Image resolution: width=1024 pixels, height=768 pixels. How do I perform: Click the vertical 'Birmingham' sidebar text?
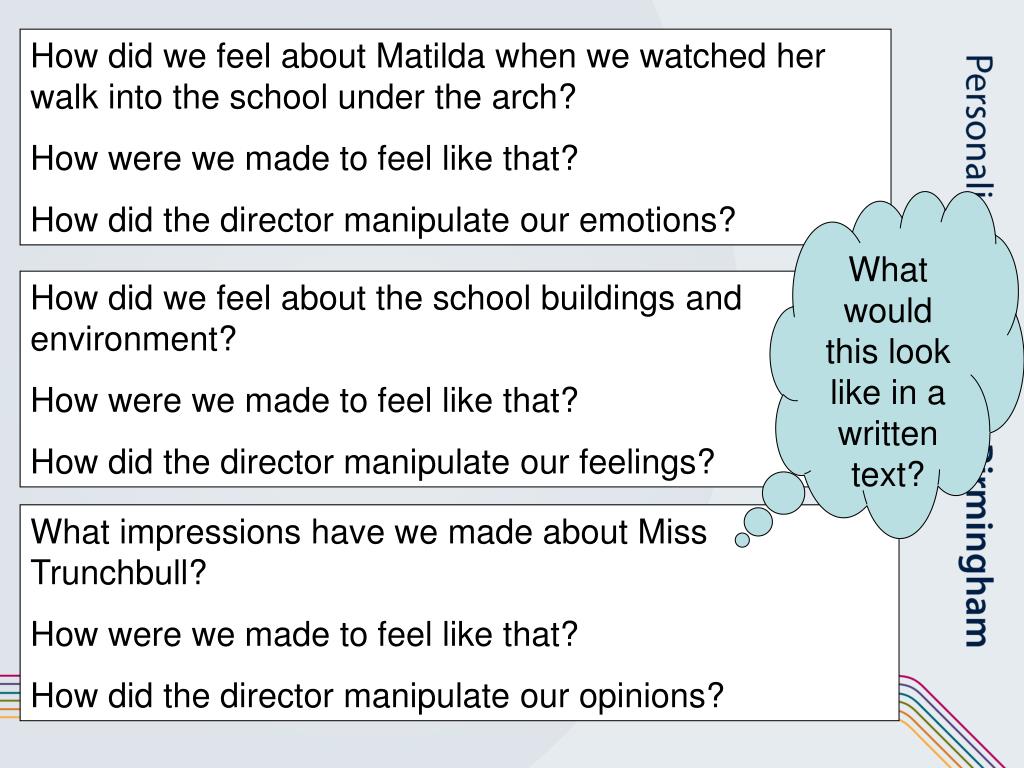(979, 547)
